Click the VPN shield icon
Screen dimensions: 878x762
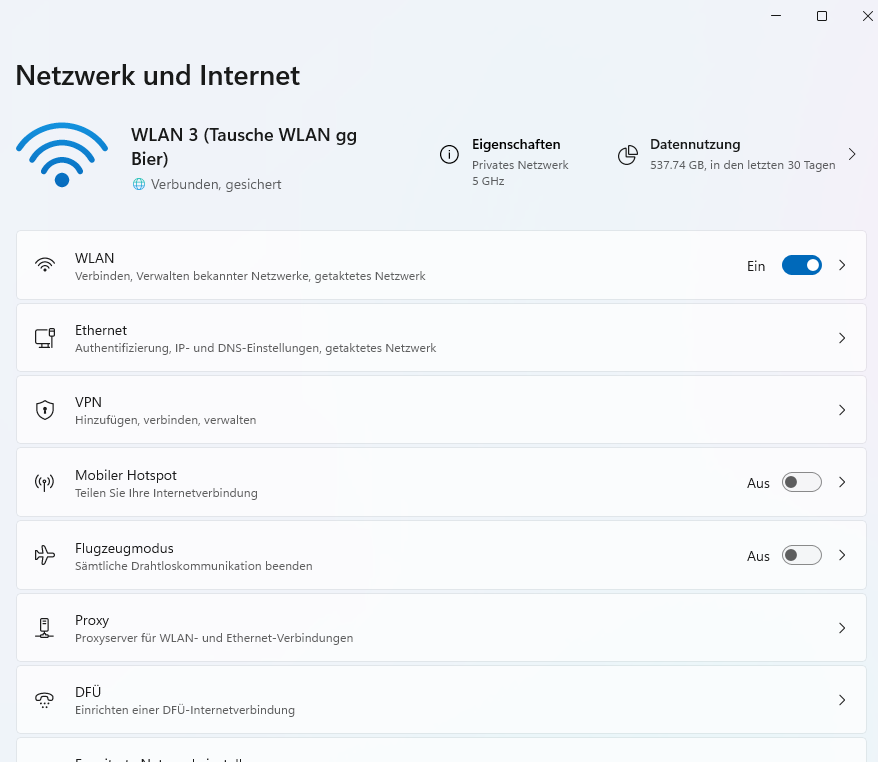(x=44, y=409)
